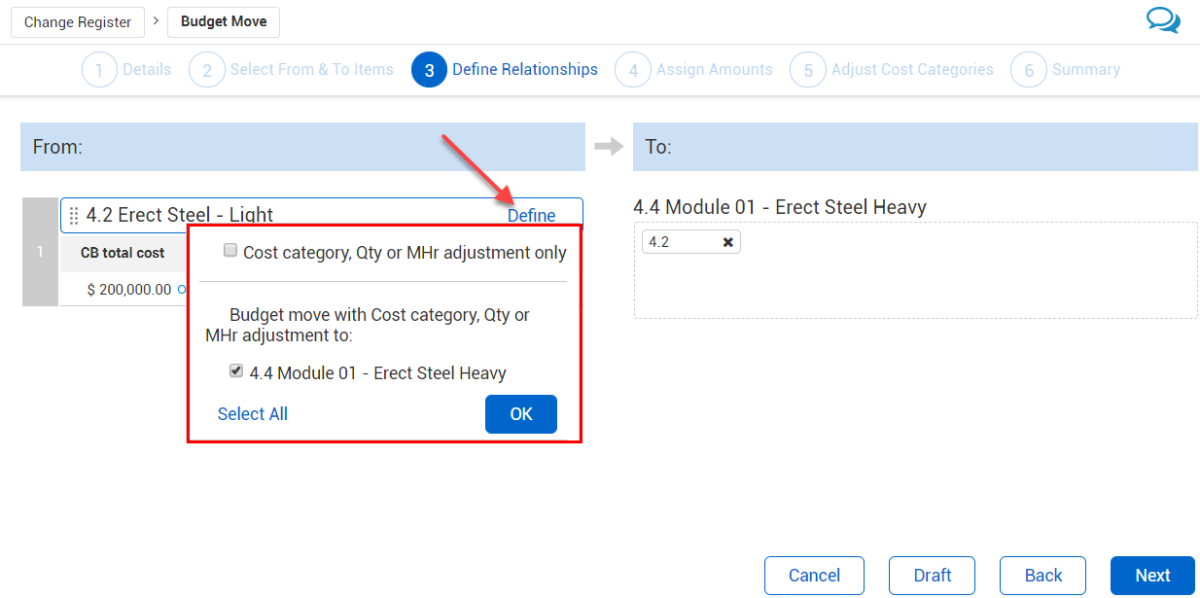
Task: Open the Define relationship dropdown
Action: (531, 215)
